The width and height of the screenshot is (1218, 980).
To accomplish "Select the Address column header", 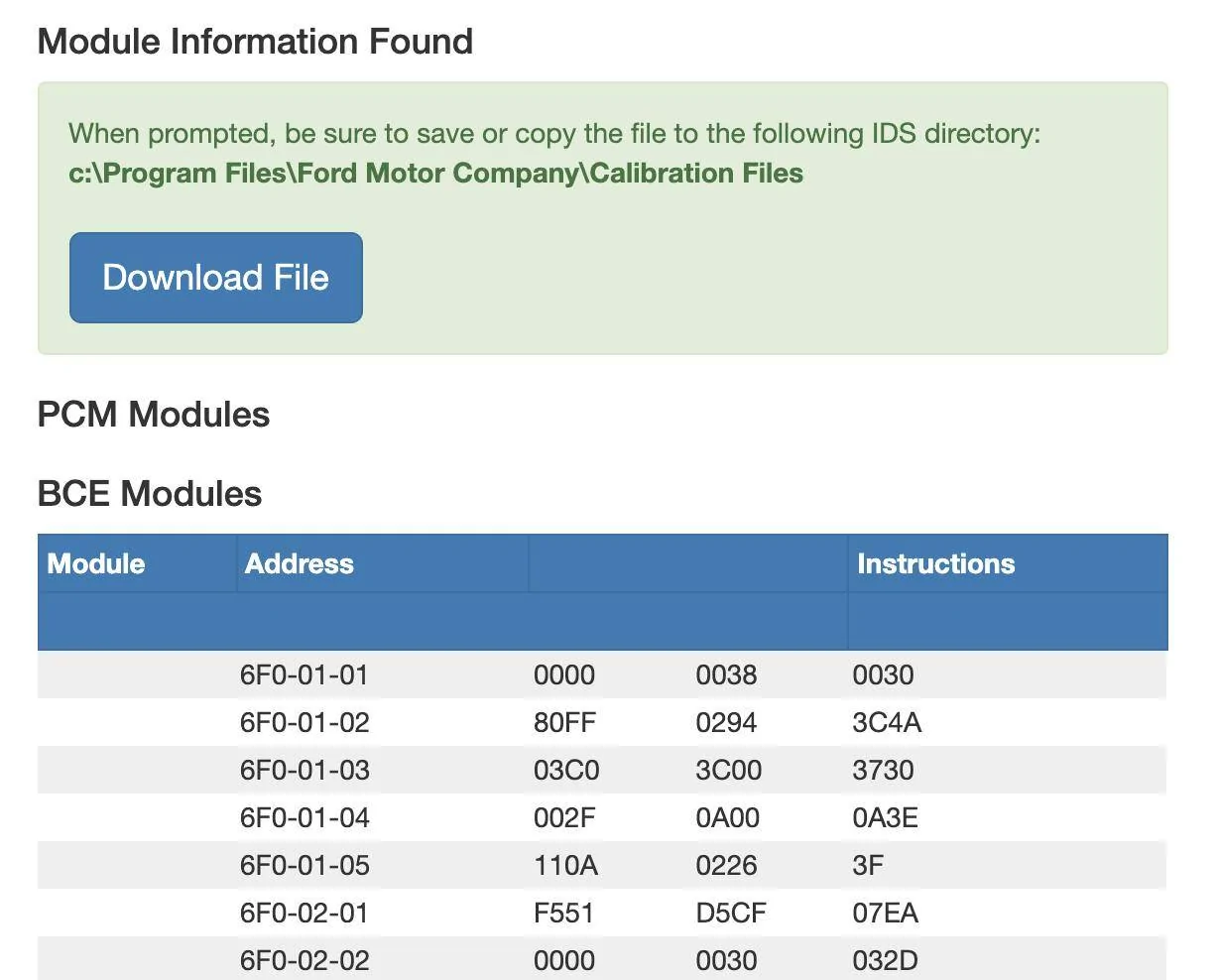I will (299, 563).
